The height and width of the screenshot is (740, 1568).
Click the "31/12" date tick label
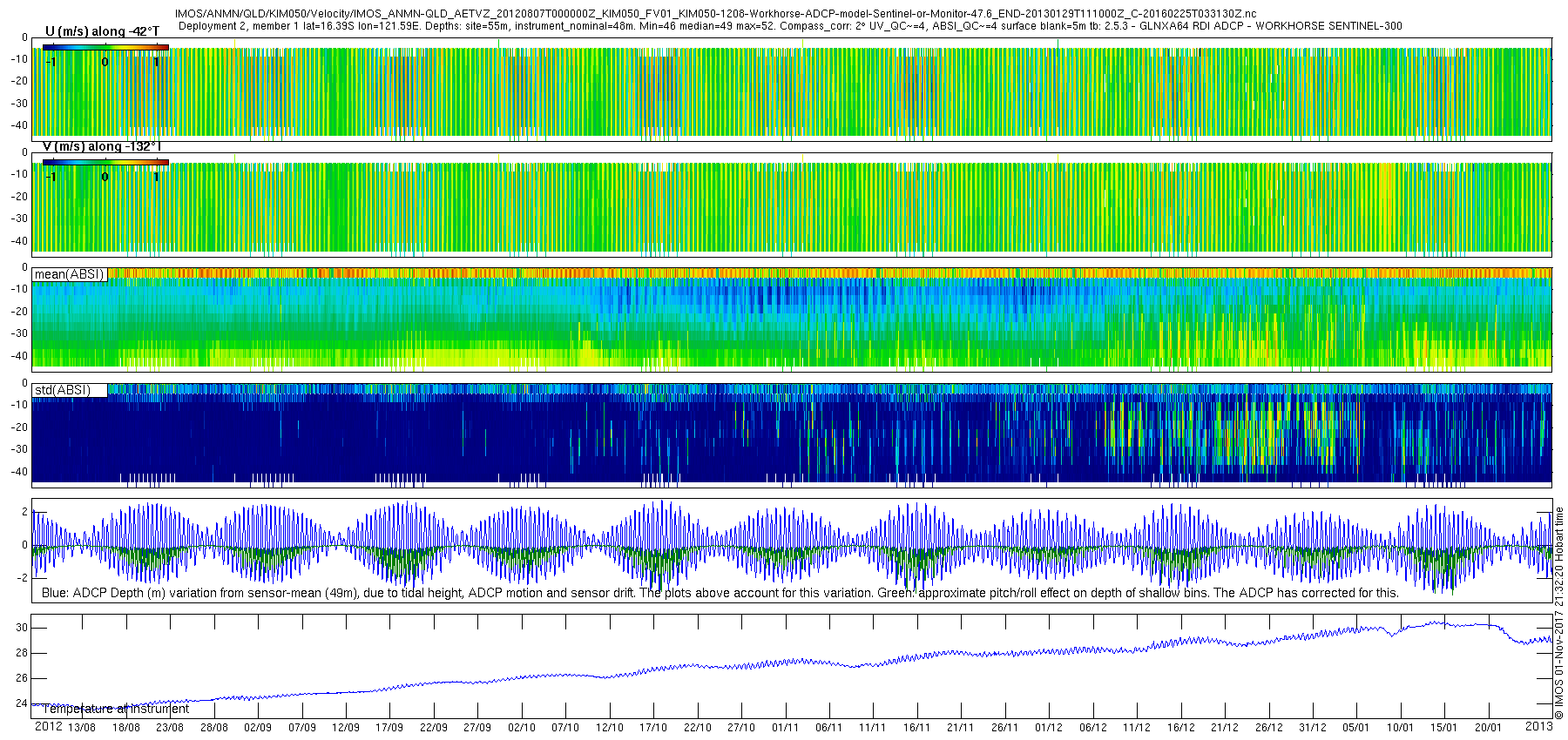coord(1313,728)
